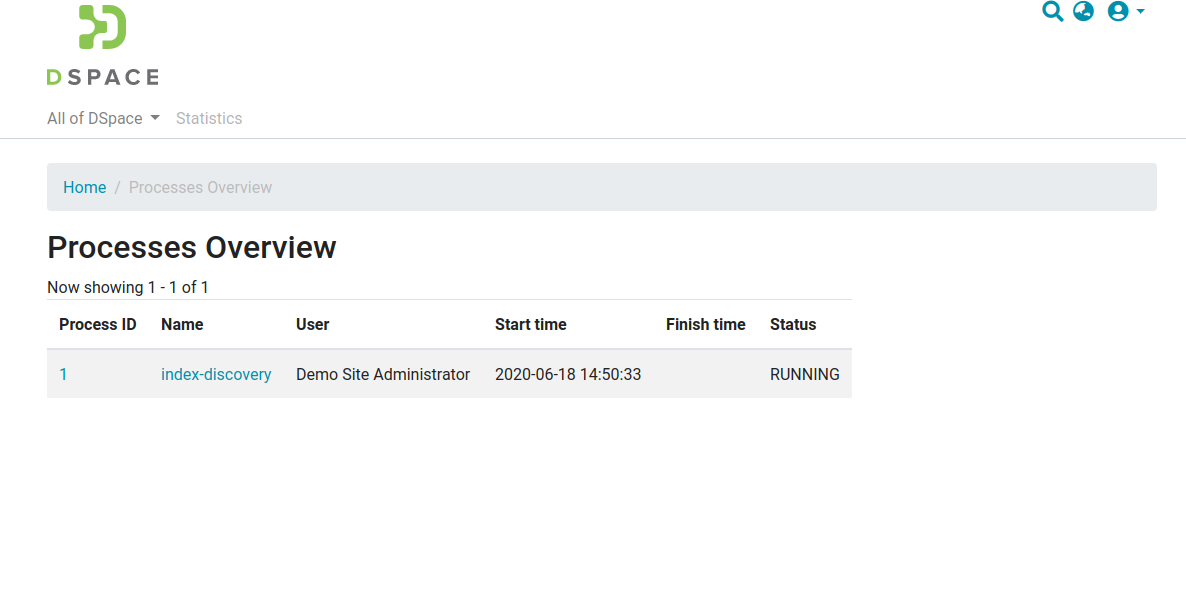Click the Name column header
Screen dimensions: 1186x600
(182, 325)
